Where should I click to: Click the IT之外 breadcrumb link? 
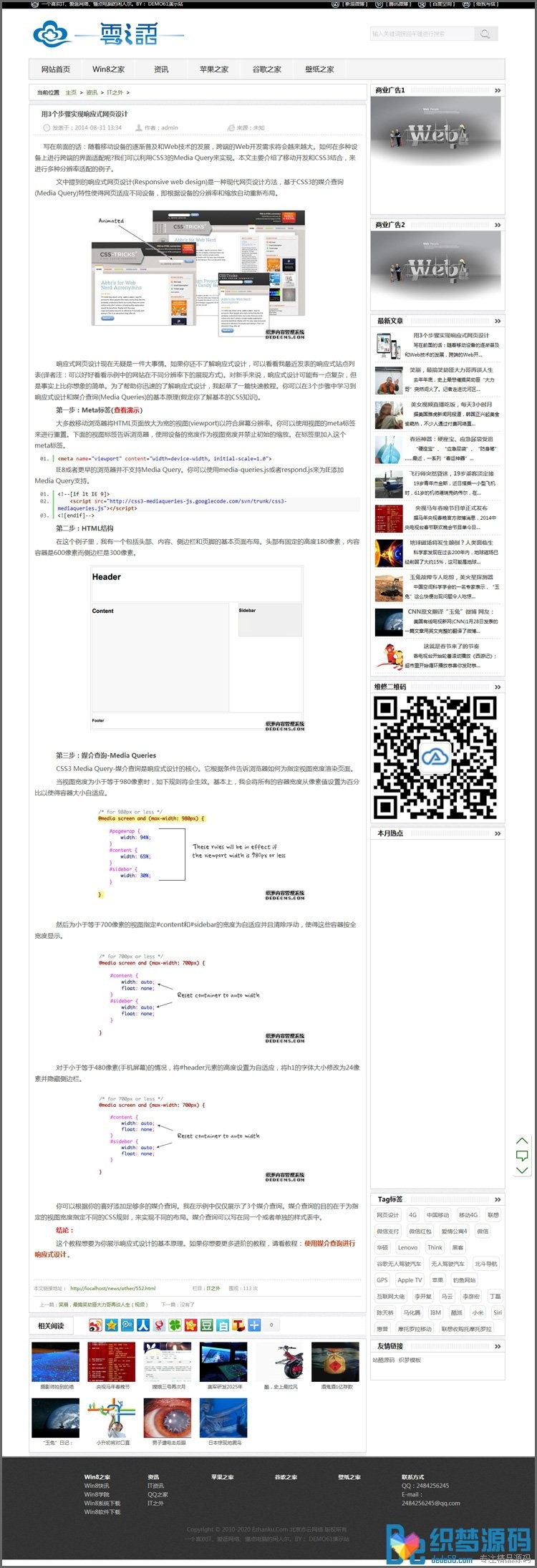click(x=115, y=93)
